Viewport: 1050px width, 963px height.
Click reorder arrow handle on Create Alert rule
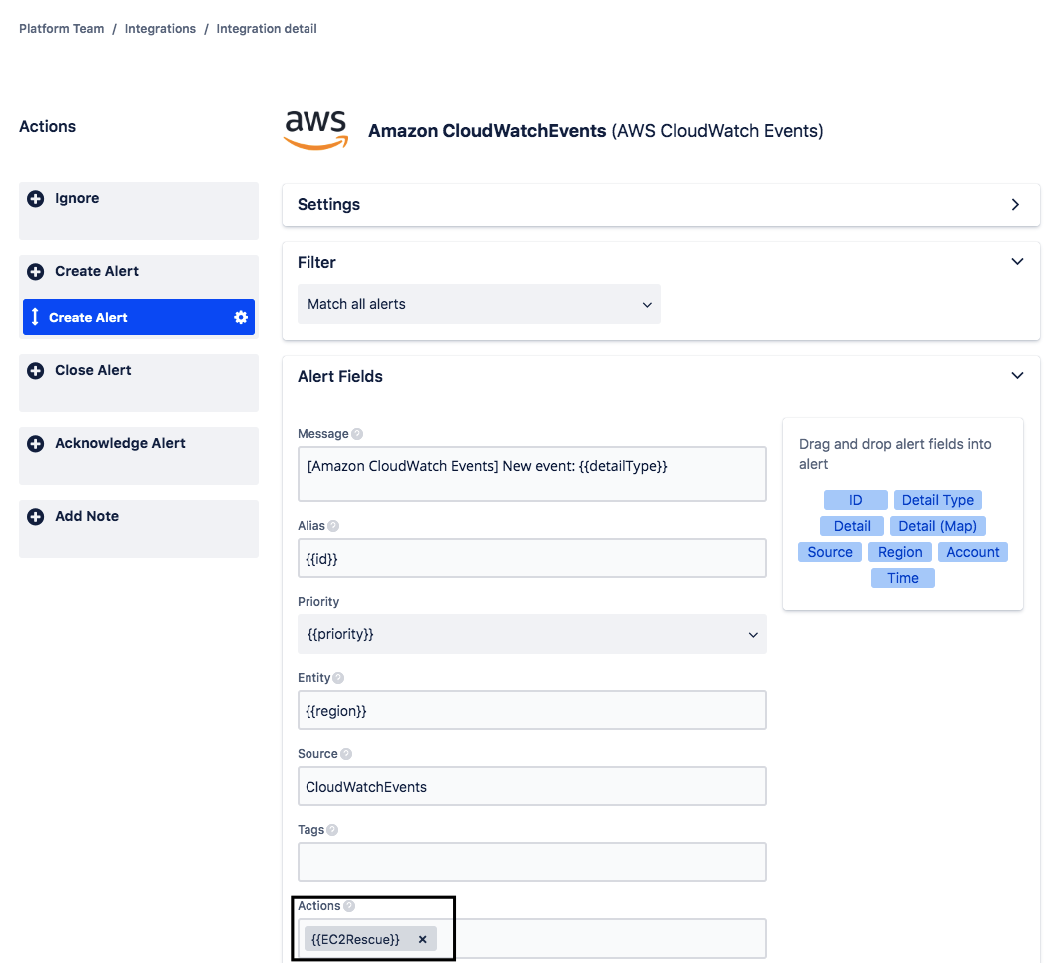pyautogui.click(x=35, y=317)
